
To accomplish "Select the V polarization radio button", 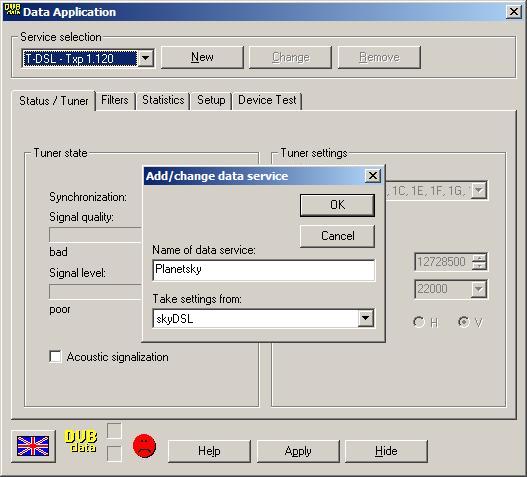I will tap(464, 322).
